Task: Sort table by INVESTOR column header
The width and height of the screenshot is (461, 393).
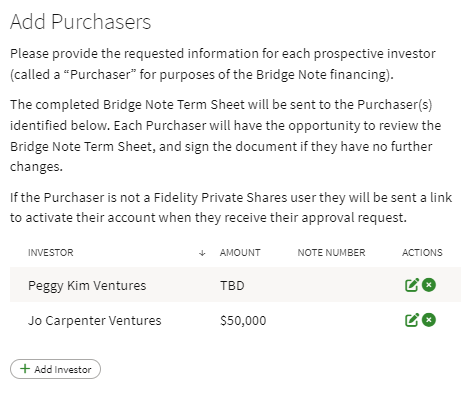Action: 51,252
